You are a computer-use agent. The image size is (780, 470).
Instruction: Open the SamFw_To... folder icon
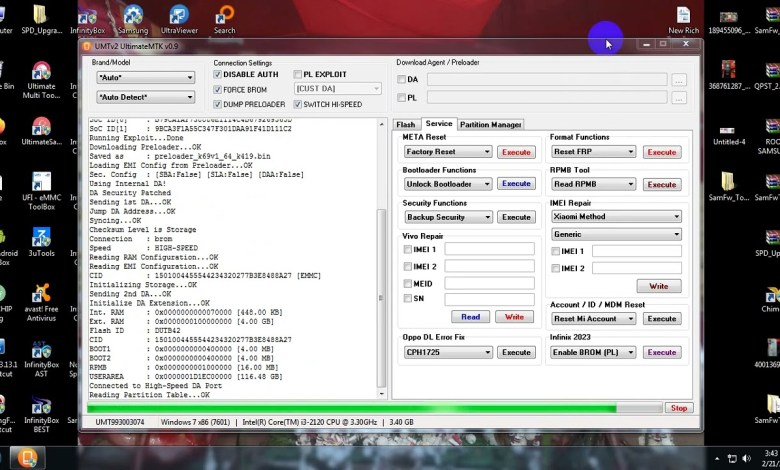pos(728,187)
